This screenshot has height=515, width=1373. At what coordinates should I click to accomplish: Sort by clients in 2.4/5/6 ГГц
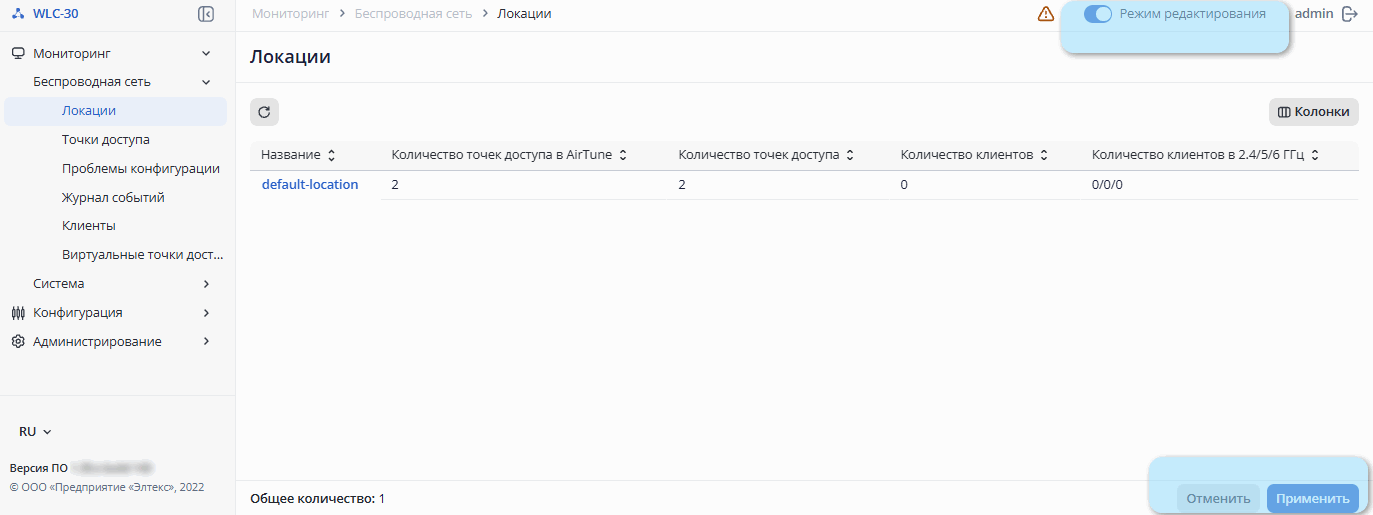[1315, 156]
